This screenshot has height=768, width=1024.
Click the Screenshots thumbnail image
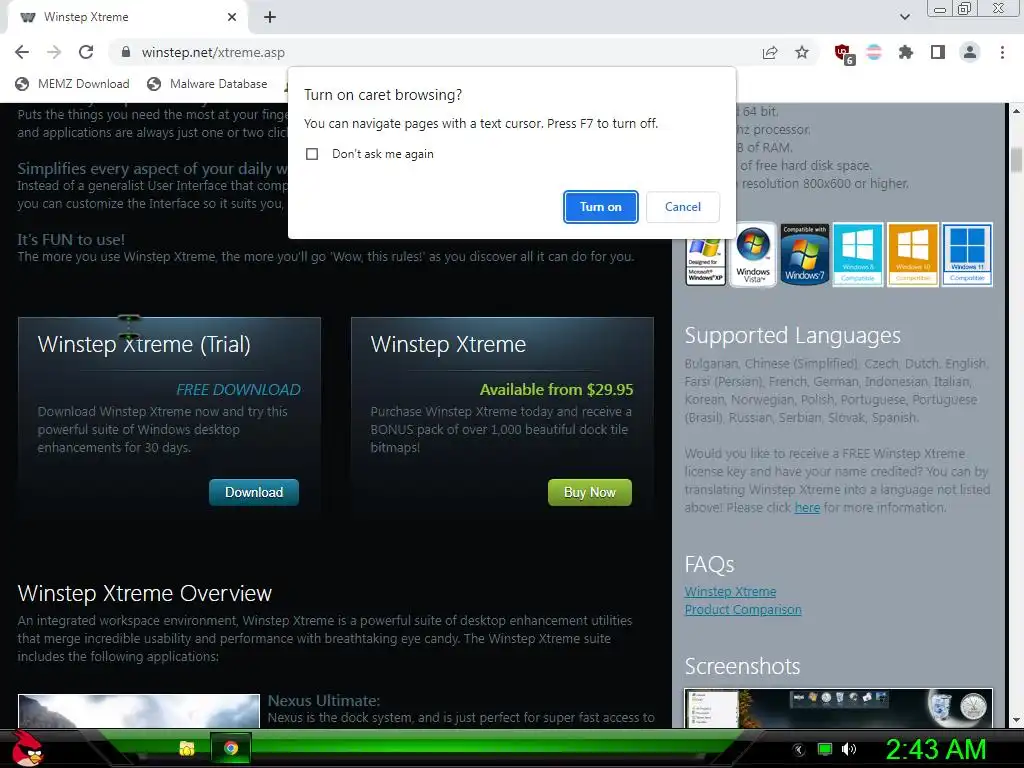coord(838,708)
